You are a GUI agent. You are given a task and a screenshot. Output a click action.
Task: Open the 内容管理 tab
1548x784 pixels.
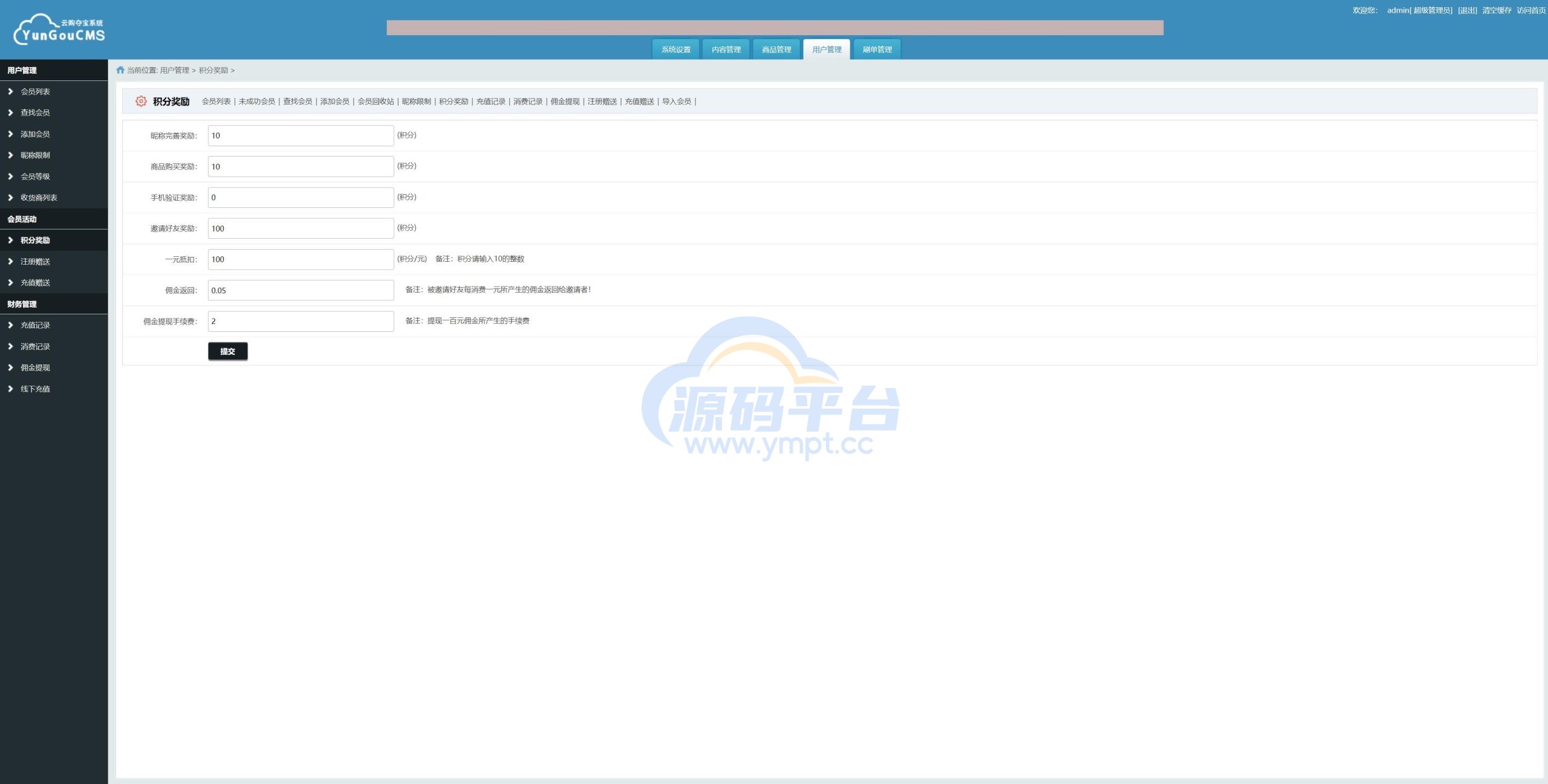pos(726,50)
